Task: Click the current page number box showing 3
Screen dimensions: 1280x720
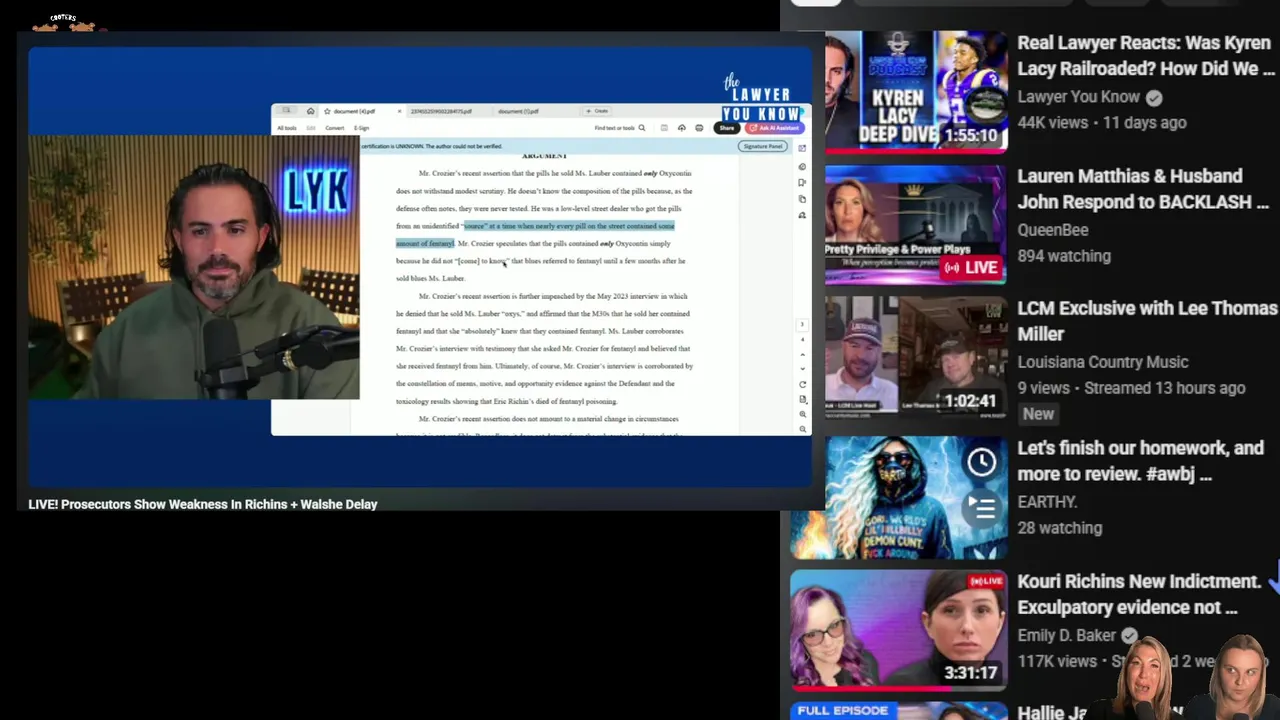Action: [802, 324]
